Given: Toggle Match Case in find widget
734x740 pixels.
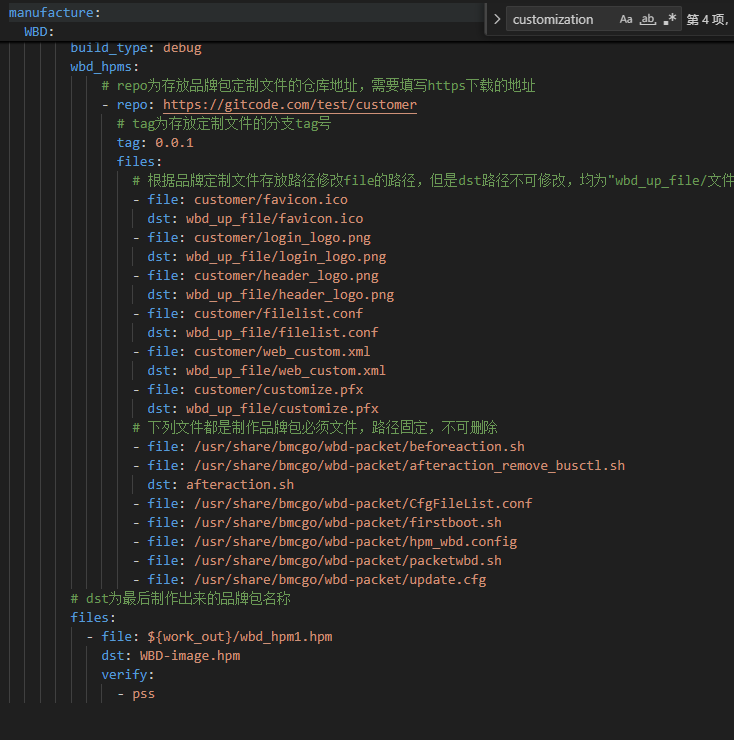Looking at the screenshot, I should coord(626,19).
